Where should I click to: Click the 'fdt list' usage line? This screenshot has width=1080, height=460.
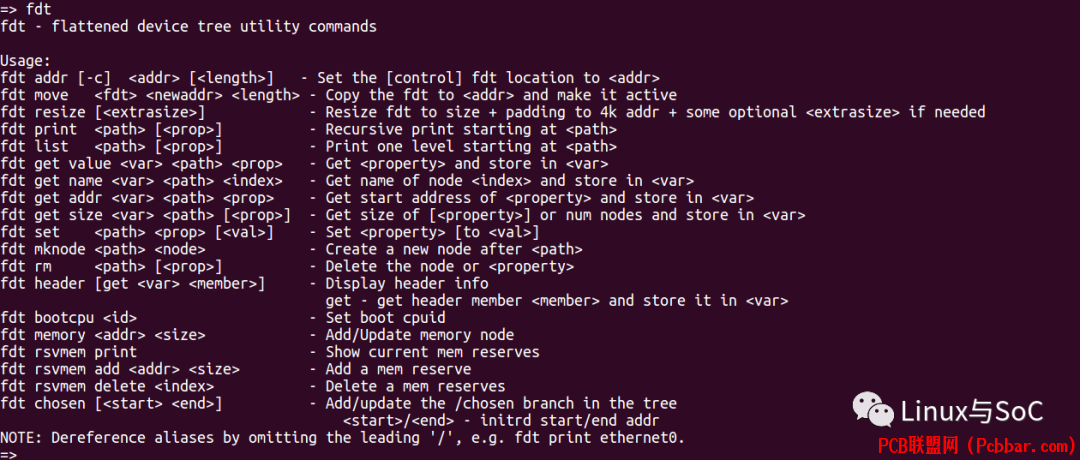[x=308, y=147]
